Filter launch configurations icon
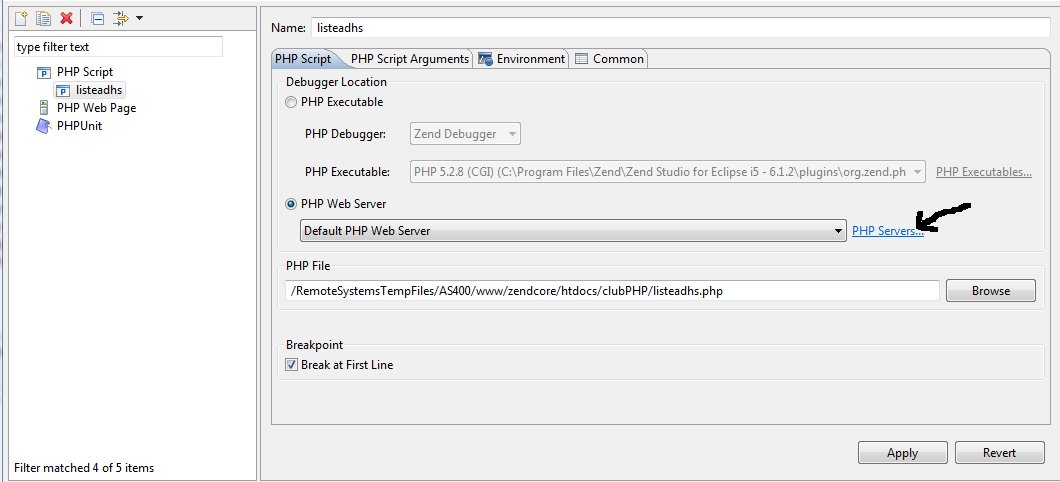This screenshot has width=1060, height=482. point(120,18)
